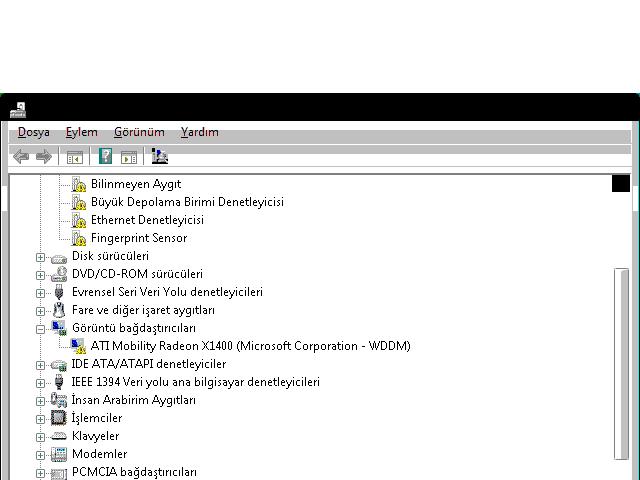Click the Fare ve diğer işaret aygıtları mouse icon
The image size is (640, 480).
[59, 310]
